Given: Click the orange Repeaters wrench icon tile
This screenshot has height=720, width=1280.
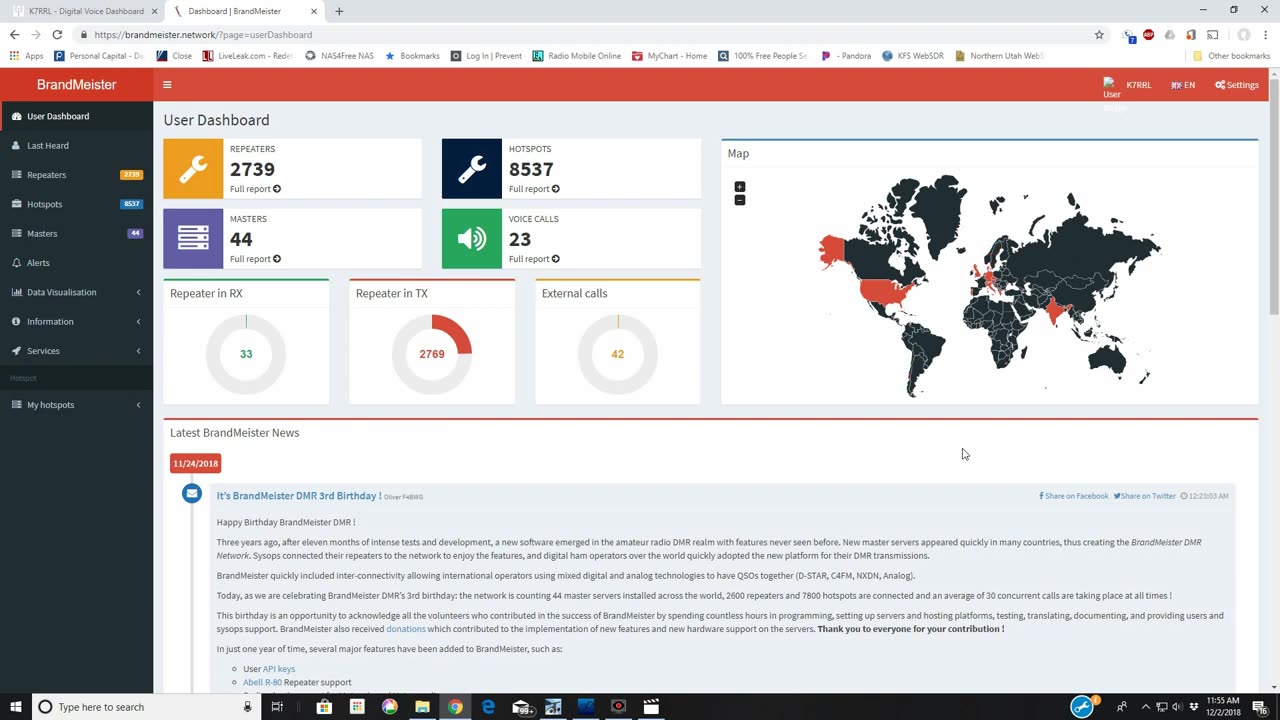Looking at the screenshot, I should [x=193, y=169].
